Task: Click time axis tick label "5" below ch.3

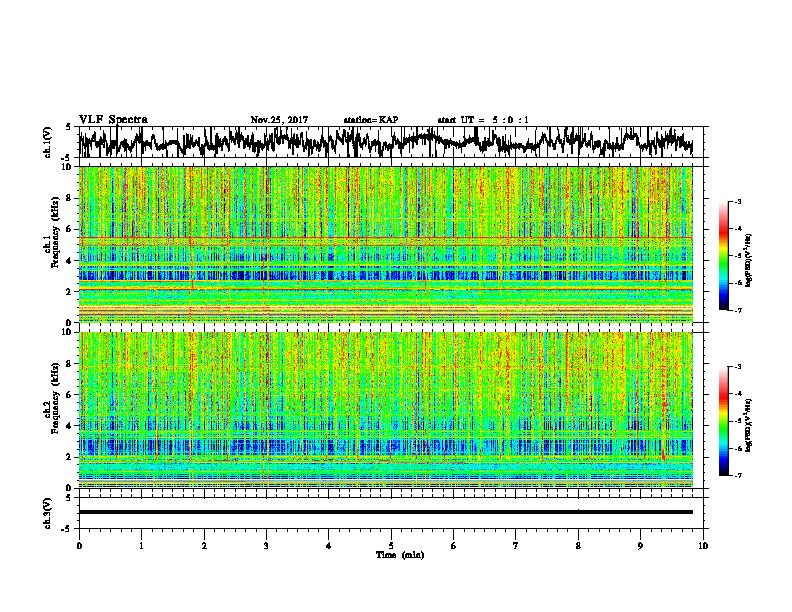Action: [x=391, y=545]
